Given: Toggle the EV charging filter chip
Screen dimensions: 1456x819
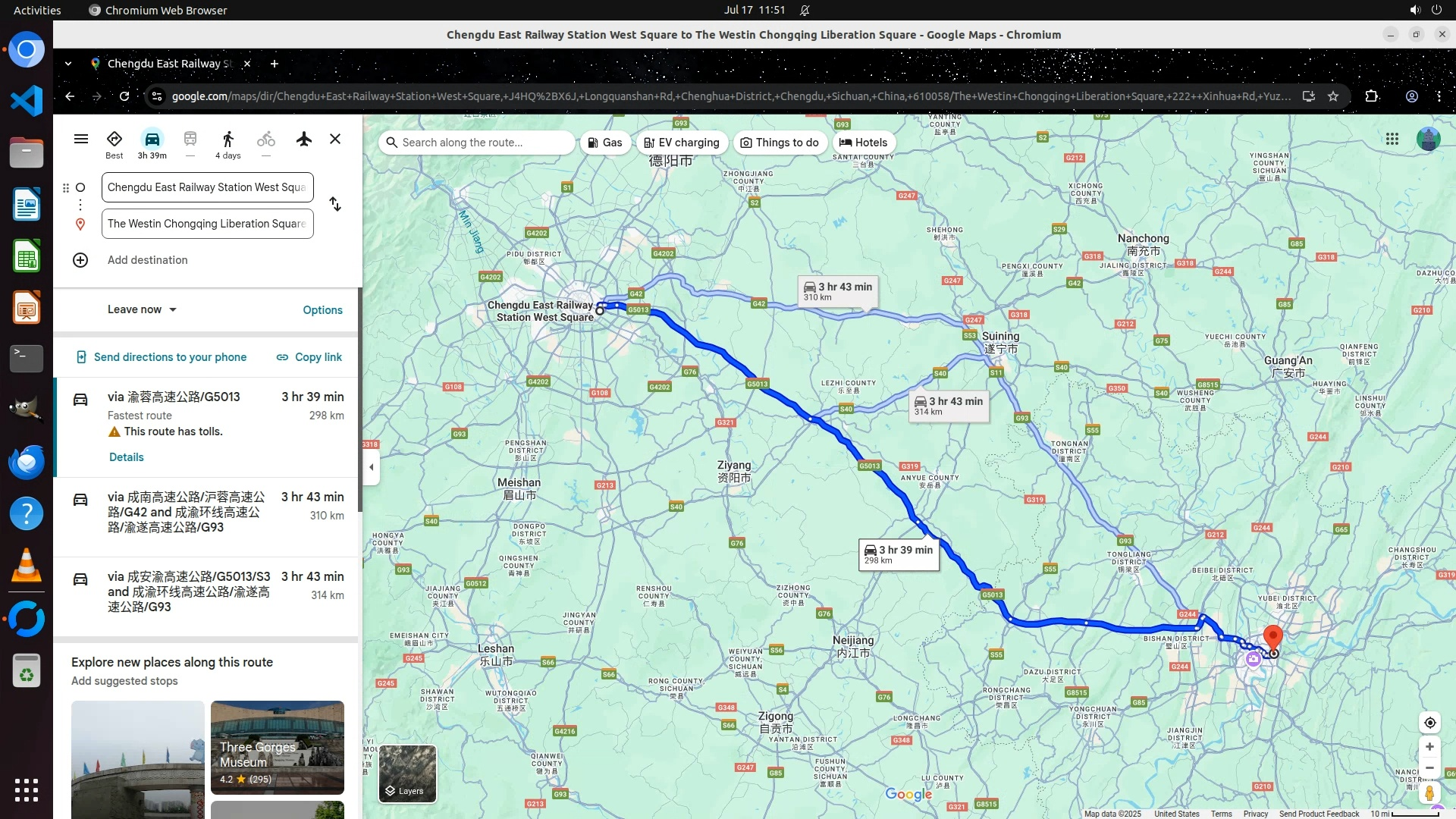Looking at the screenshot, I should click(681, 143).
